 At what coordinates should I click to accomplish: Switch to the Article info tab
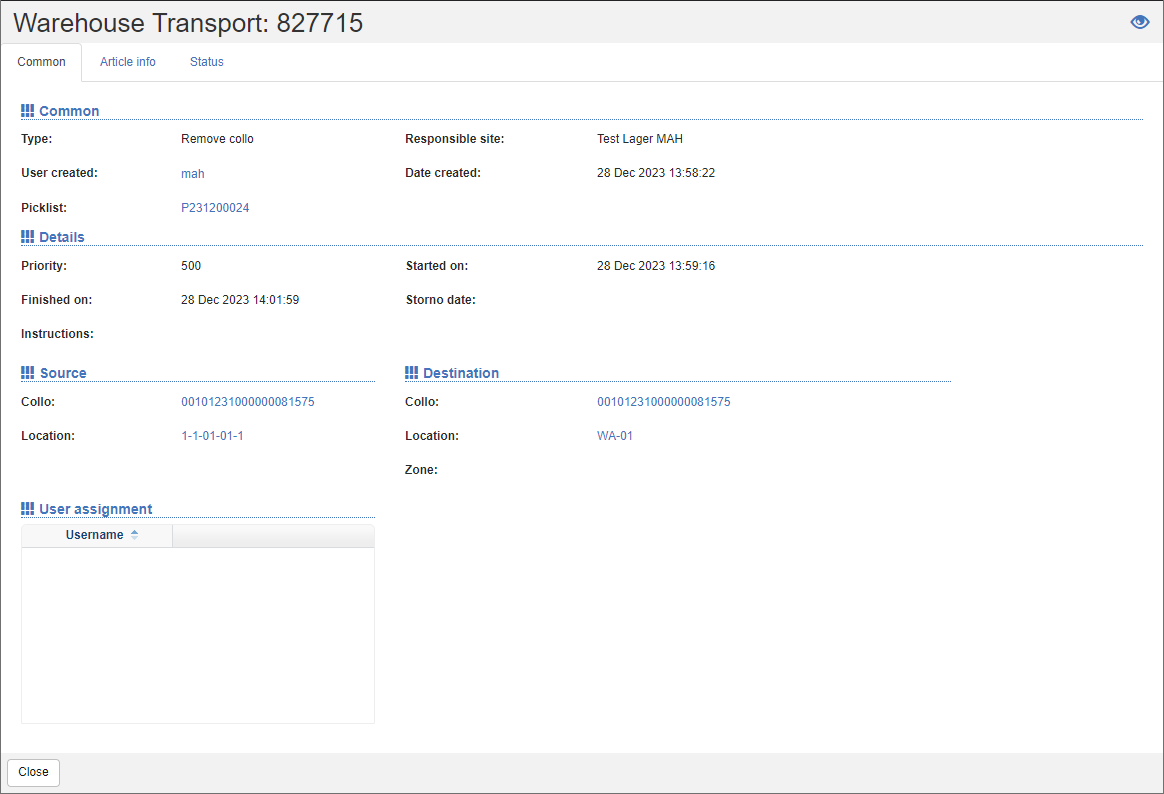(127, 61)
